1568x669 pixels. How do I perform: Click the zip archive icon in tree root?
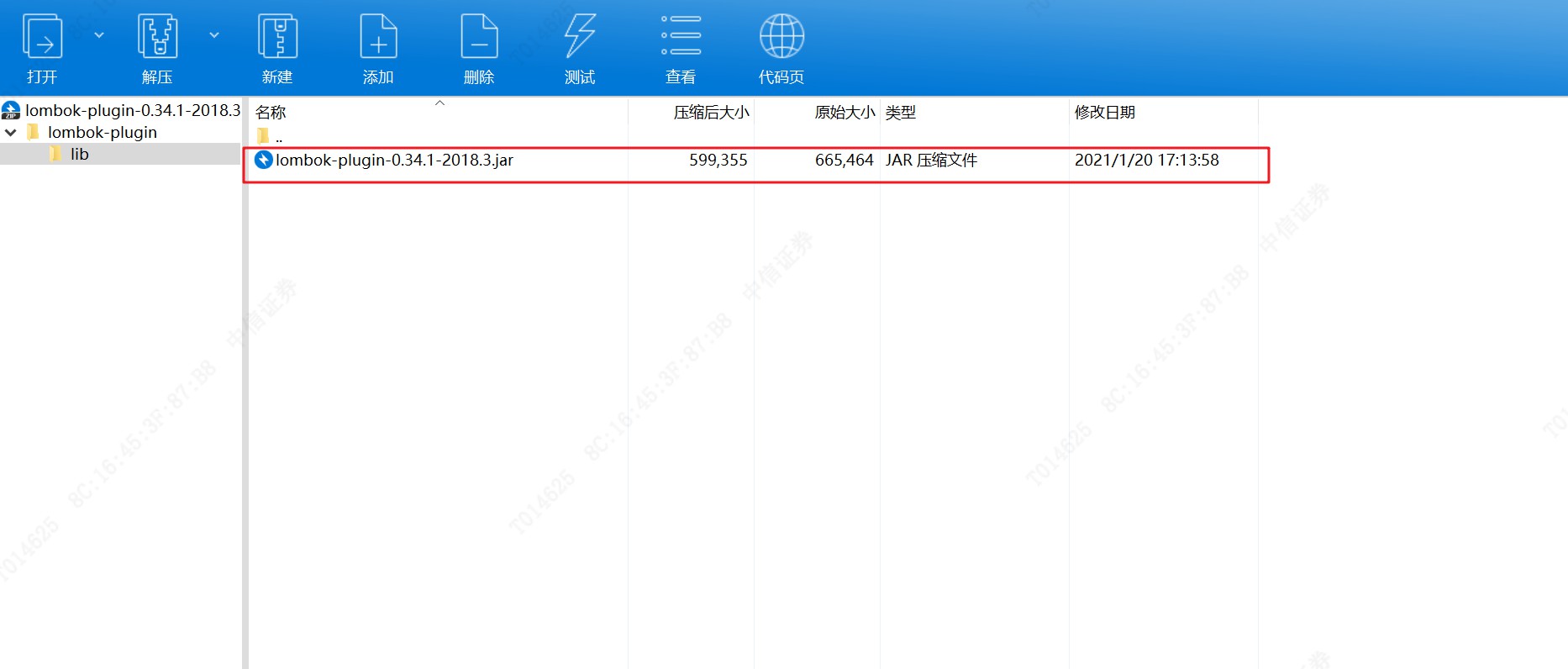point(11,110)
